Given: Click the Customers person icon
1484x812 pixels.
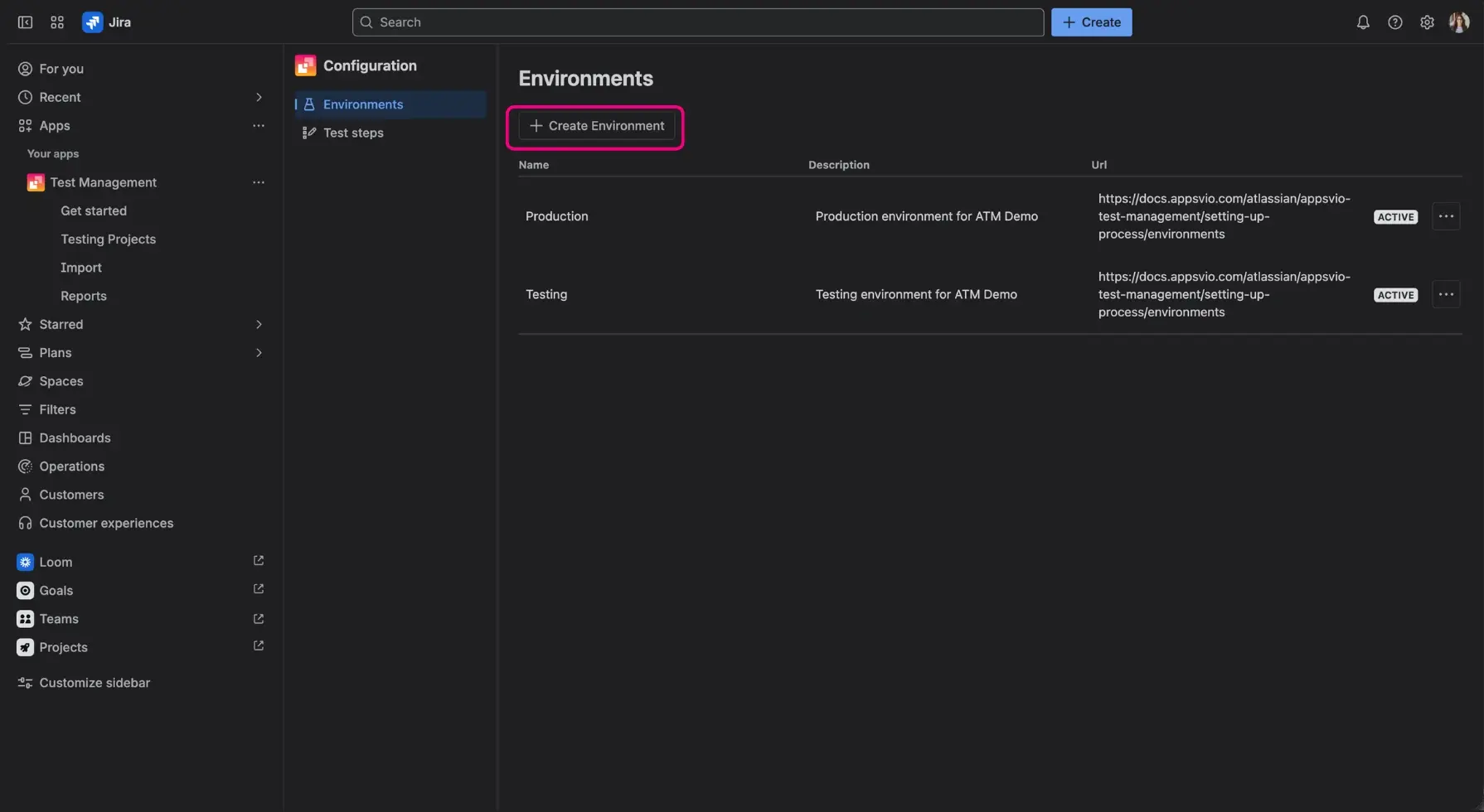Looking at the screenshot, I should point(25,495).
